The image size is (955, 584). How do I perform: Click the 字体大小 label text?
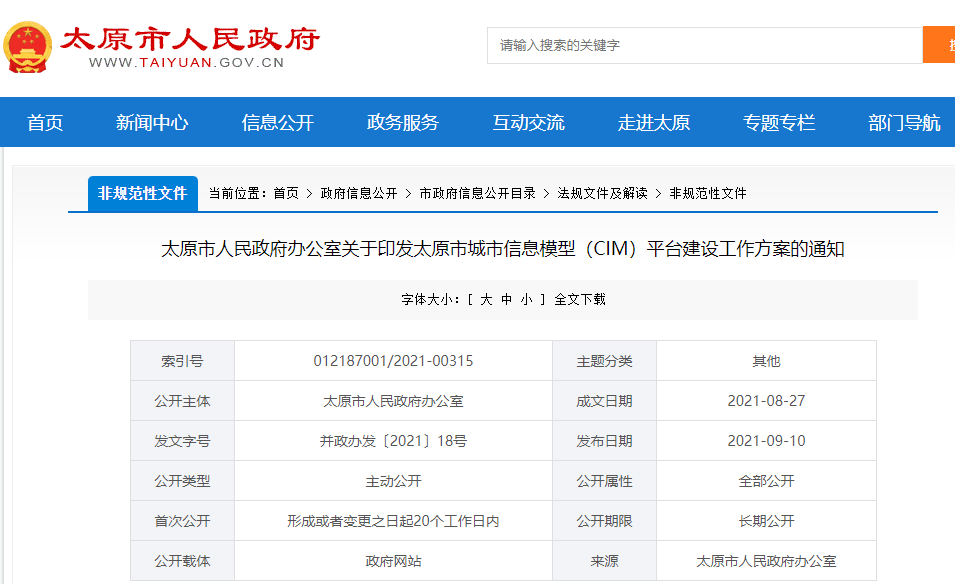[x=430, y=300]
